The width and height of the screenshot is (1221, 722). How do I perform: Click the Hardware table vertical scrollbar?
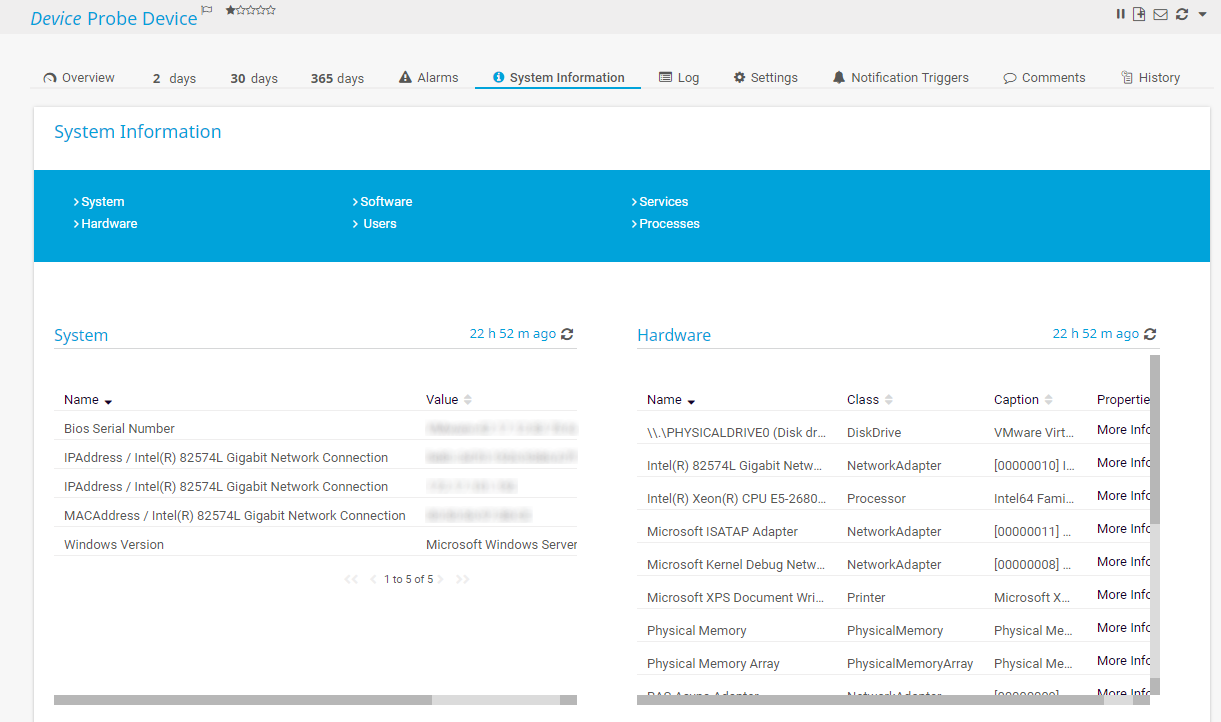click(1155, 440)
